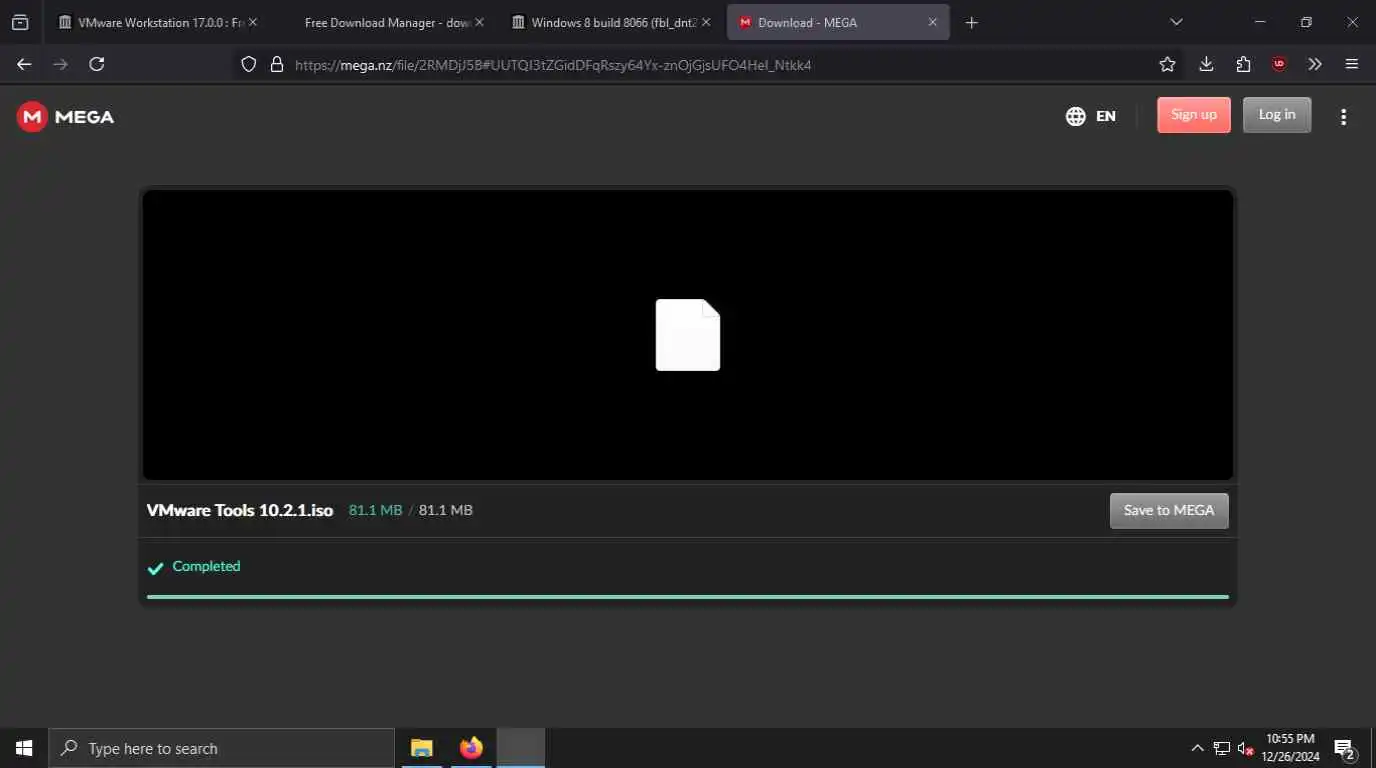The height and width of the screenshot is (768, 1376).
Task: List all tabs dropdown arrow
Action: (1176, 22)
